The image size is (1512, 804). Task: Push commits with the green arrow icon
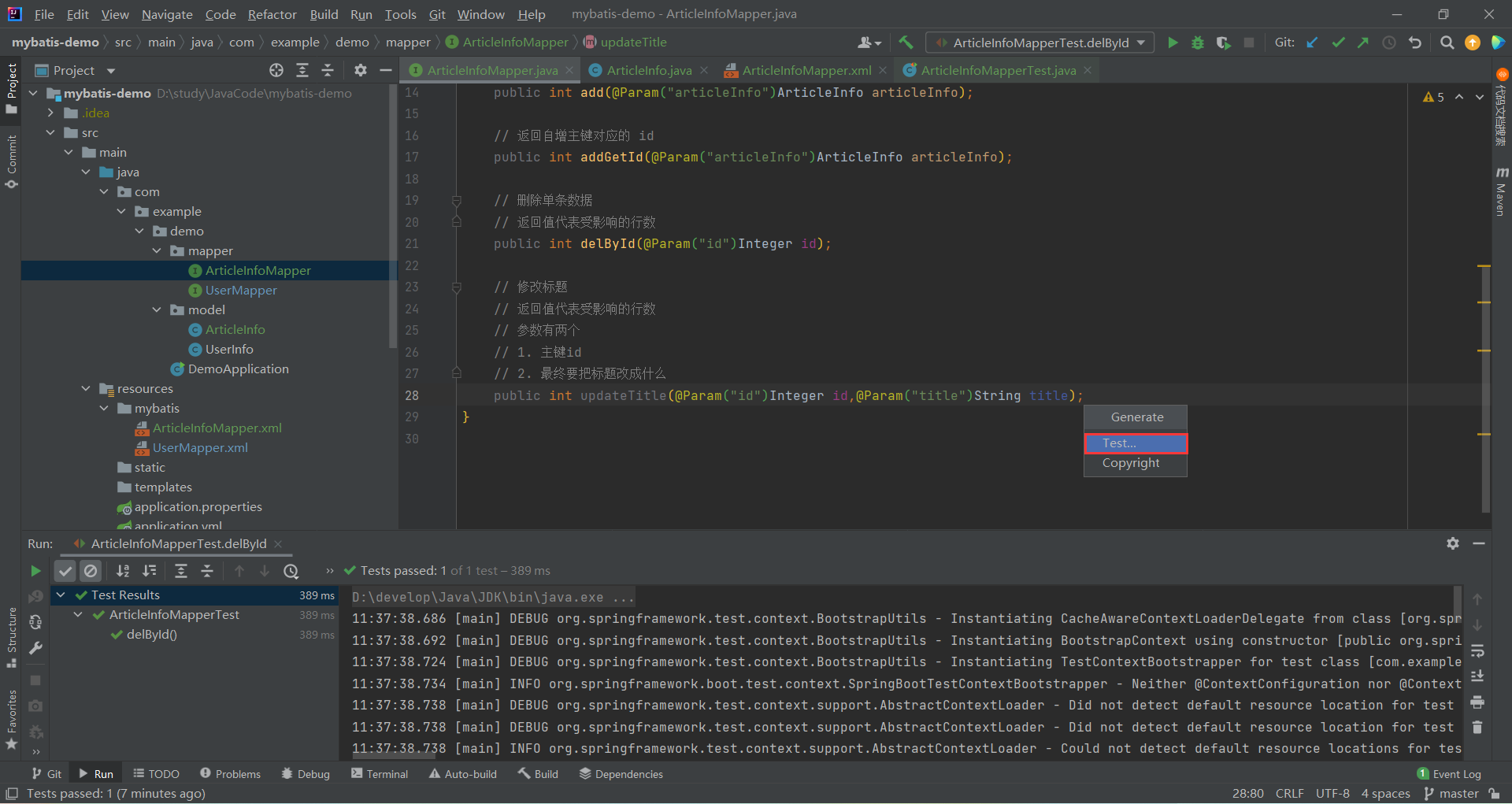click(1363, 43)
